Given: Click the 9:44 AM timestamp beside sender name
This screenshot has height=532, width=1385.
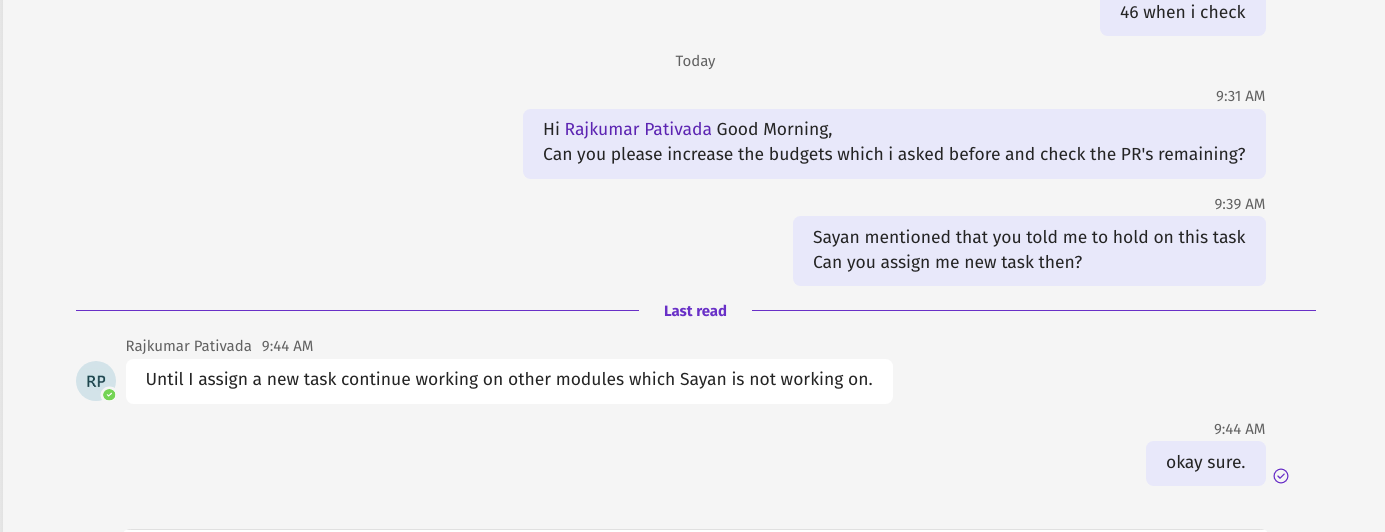Looking at the screenshot, I should click(x=287, y=346).
